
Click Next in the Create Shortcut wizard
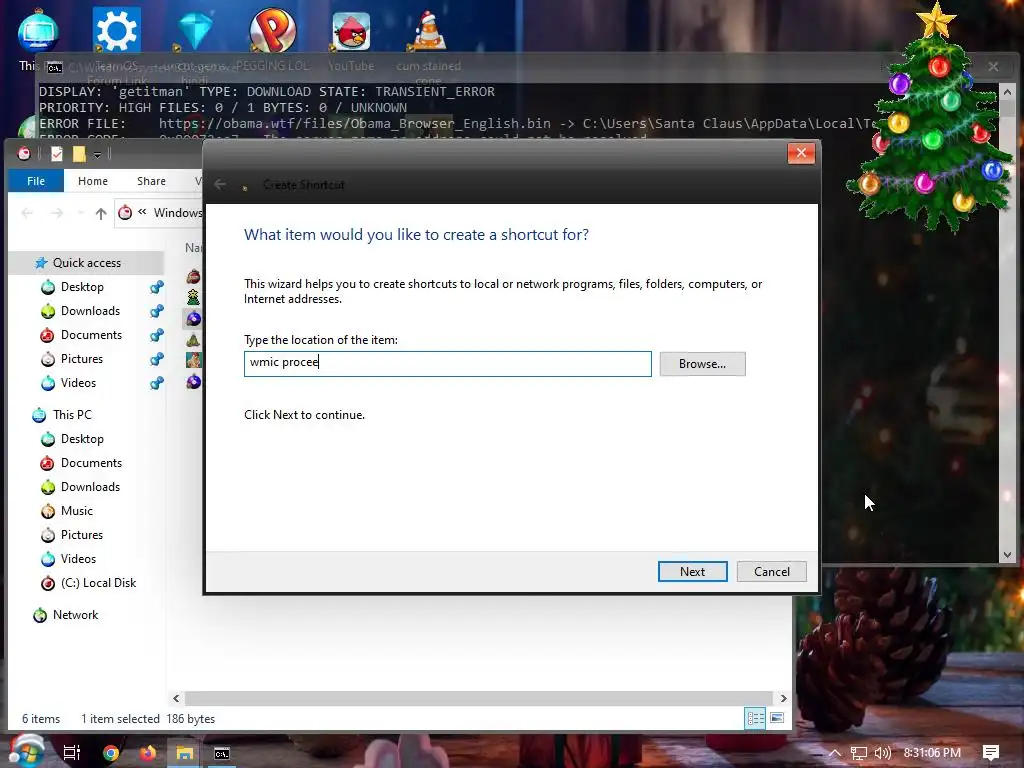(692, 571)
